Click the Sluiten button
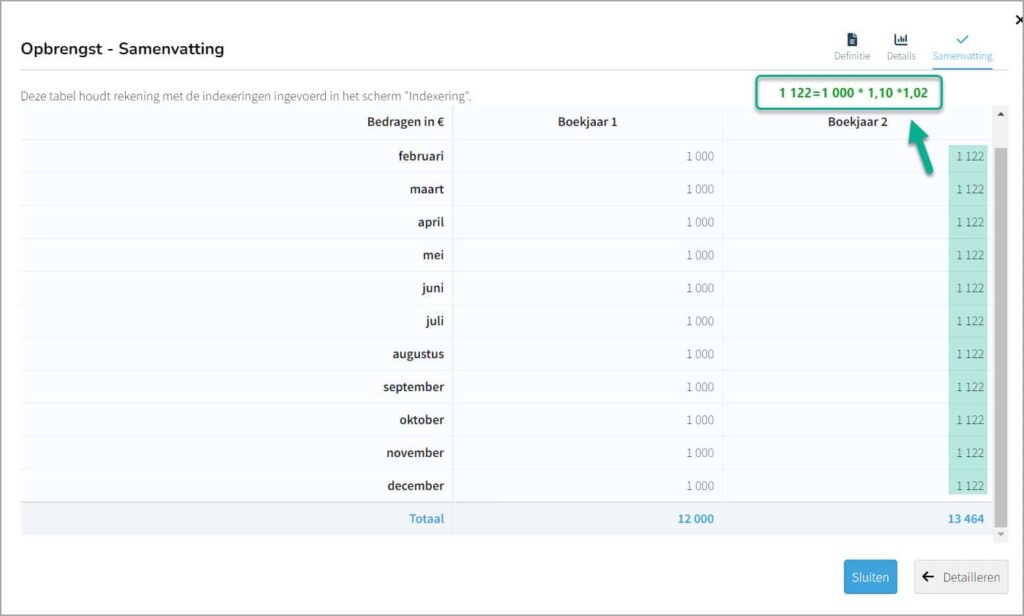The image size is (1024, 616). pyautogui.click(x=870, y=577)
